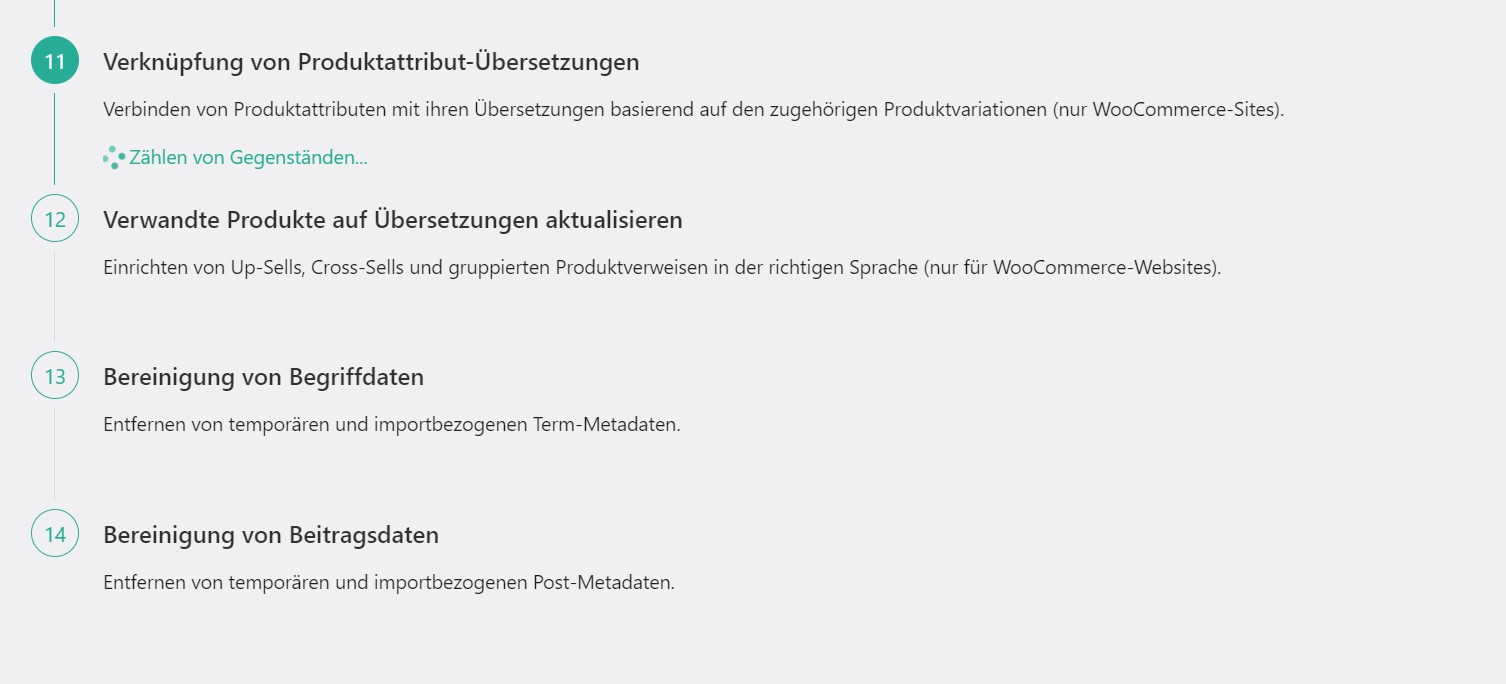Viewport: 1506px width, 684px height.
Task: Click the step 14 circle marker
Action: click(x=55, y=534)
